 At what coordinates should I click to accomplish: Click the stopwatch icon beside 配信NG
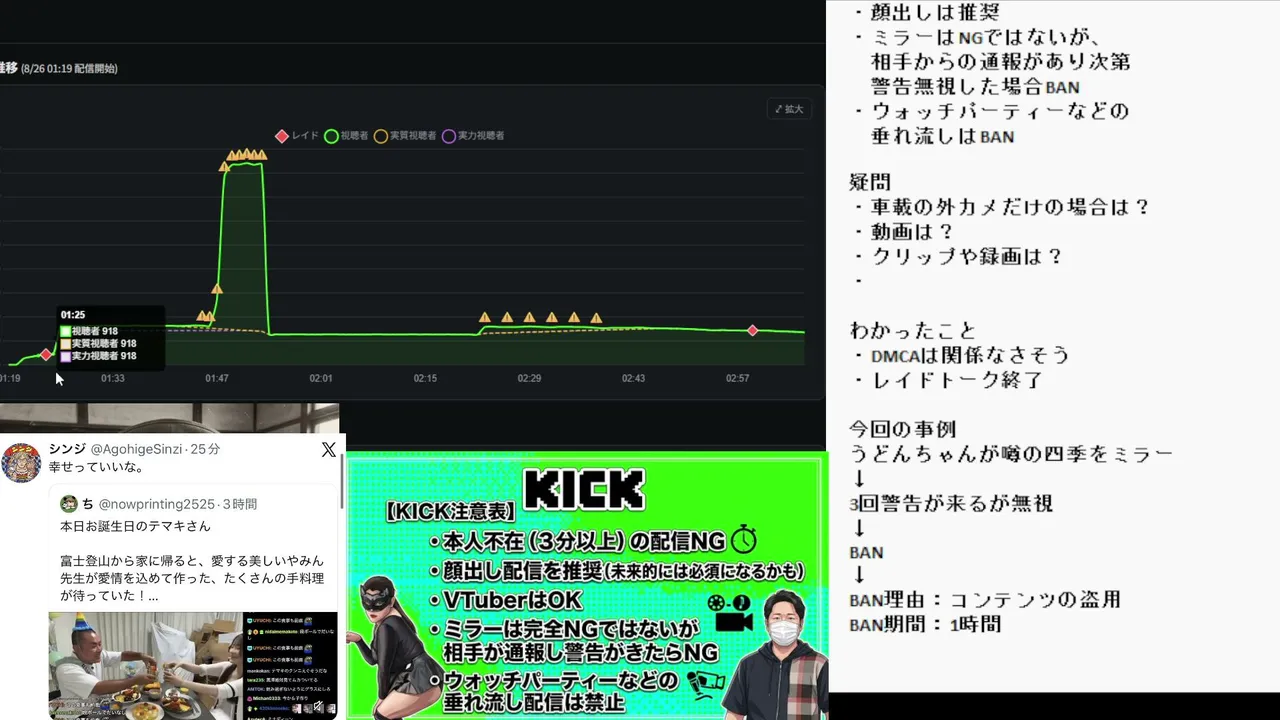coord(744,541)
